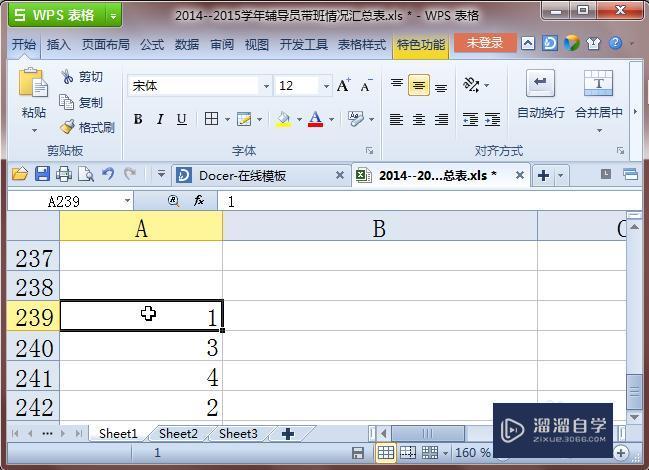Expand the fill color dropdown arrow
Screen dimensions: 649x470
[299, 120]
